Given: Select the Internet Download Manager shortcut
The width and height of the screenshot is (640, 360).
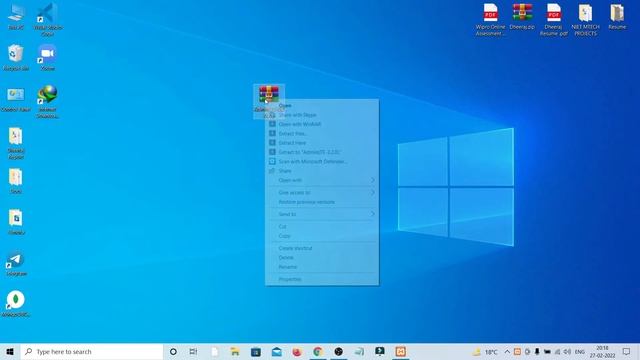Looking at the screenshot, I should [48, 102].
